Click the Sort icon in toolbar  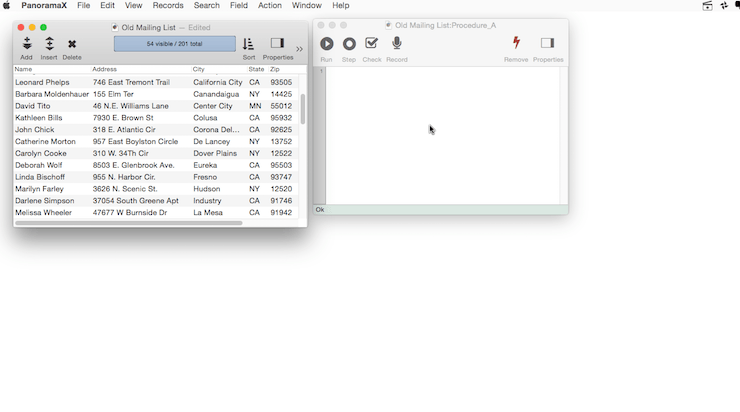248,44
